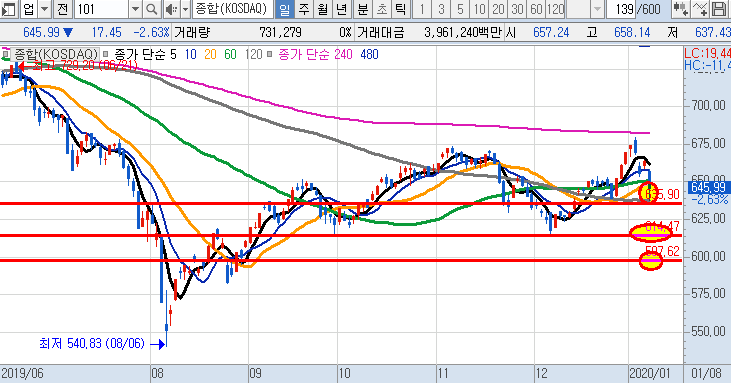Screen dimensions: 731x383
Task: Select the 일 (daily) period toggle
Action: 284,9
